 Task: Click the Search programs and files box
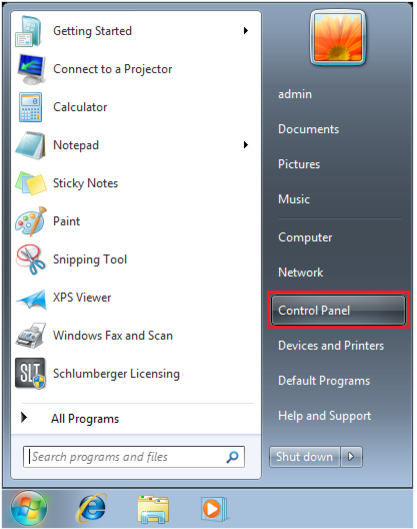[x=134, y=457]
